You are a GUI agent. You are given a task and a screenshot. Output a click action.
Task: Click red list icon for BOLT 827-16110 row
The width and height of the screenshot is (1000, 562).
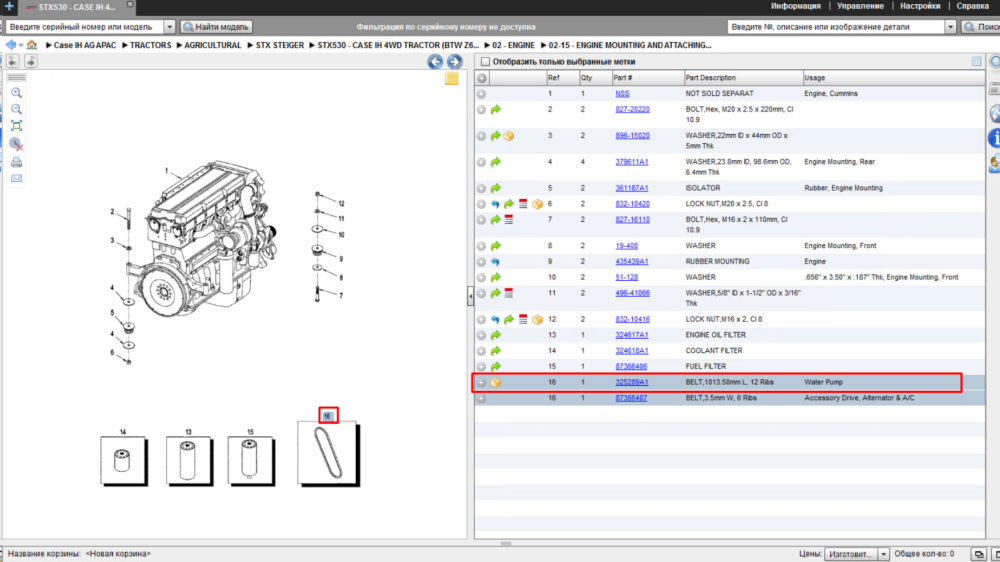[x=509, y=219]
